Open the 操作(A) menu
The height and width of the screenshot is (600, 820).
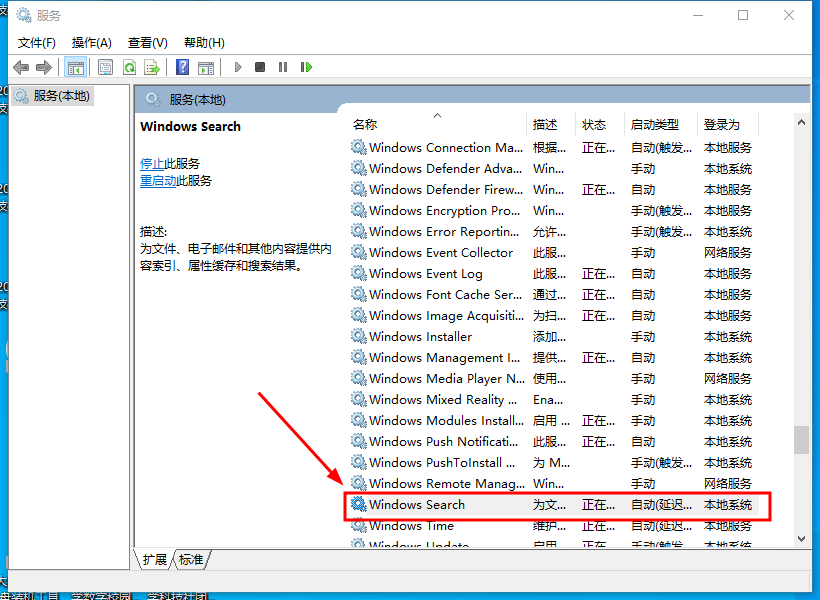[x=92, y=42]
